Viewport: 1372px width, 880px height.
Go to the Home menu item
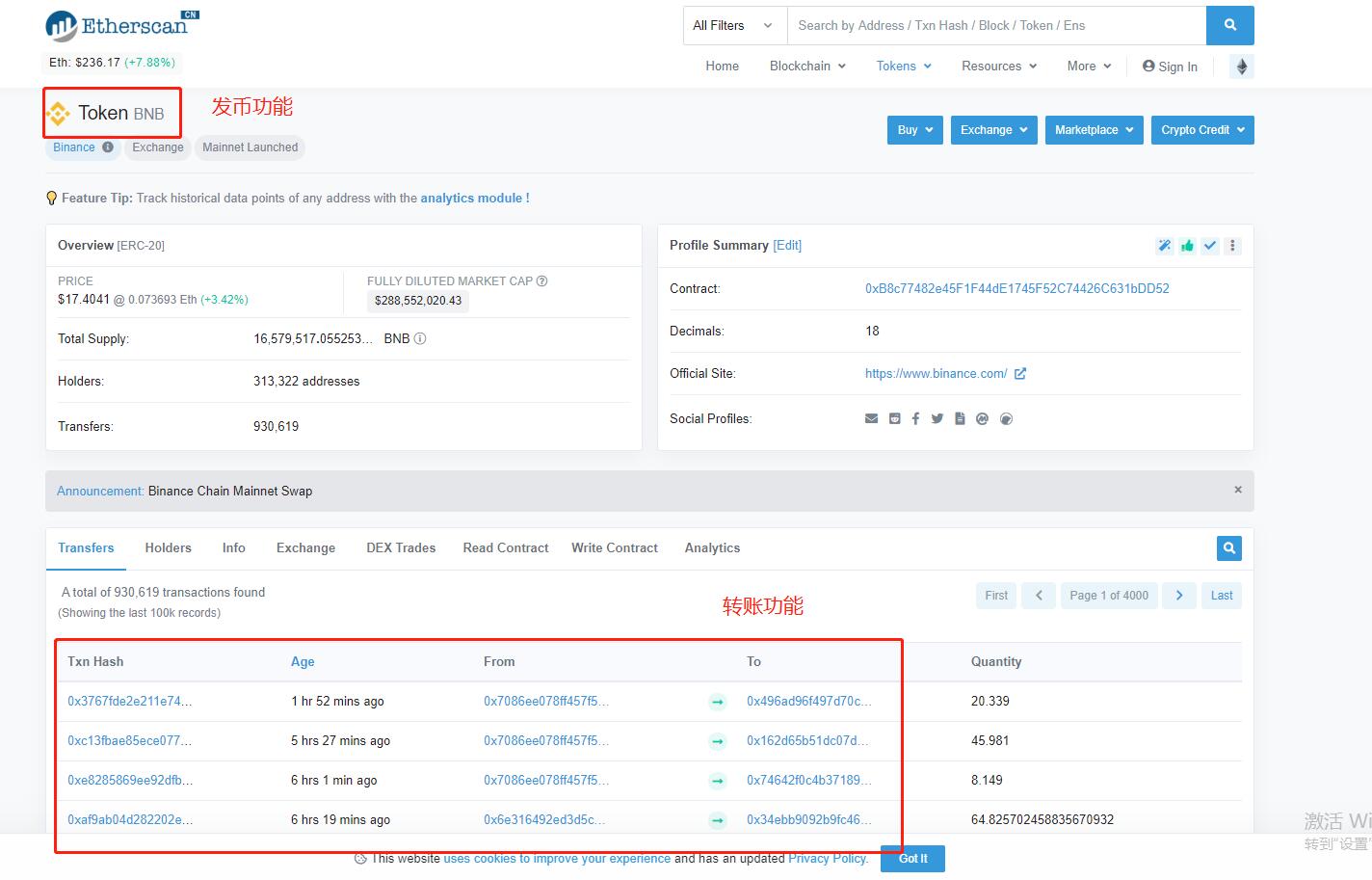[x=722, y=67]
